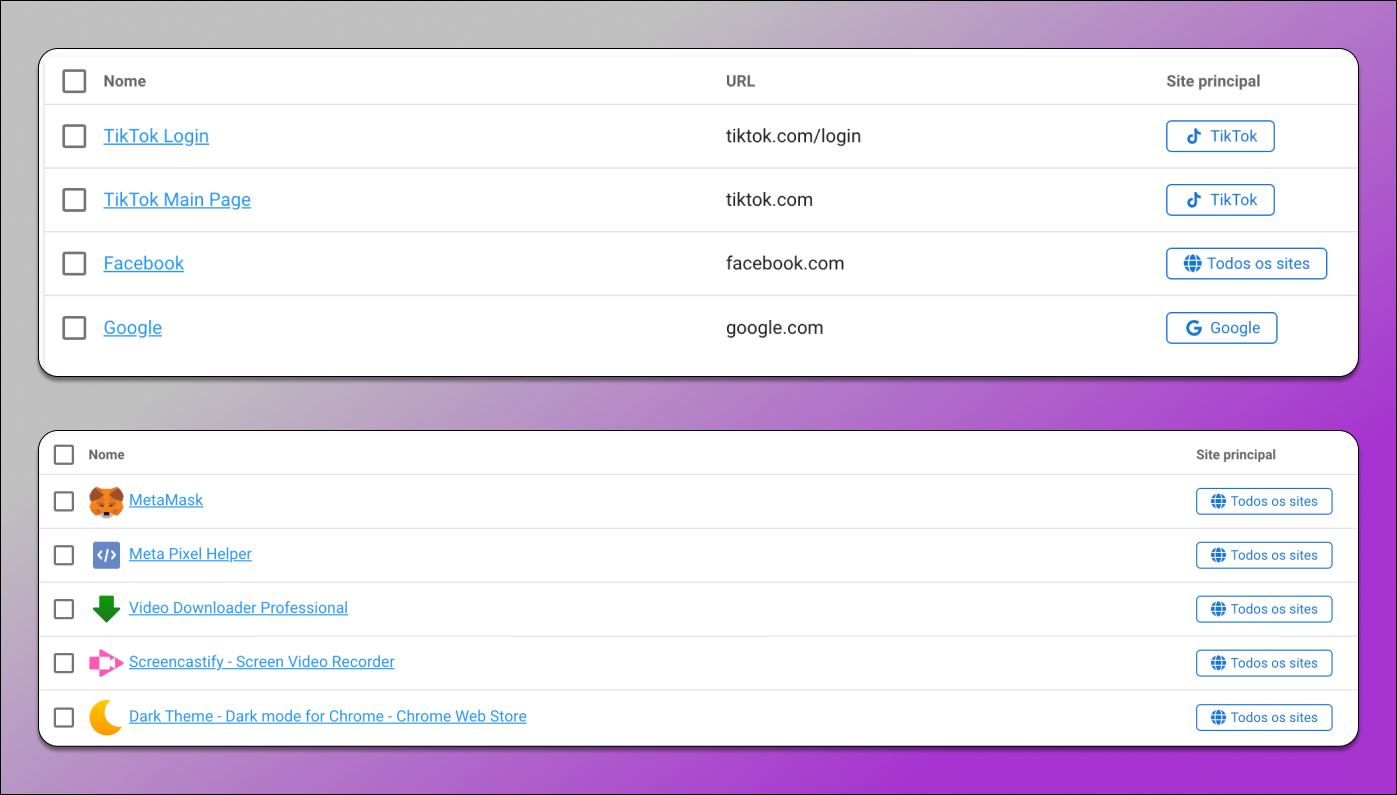
Task: Click the facebook.com URL text
Action: tap(785, 264)
